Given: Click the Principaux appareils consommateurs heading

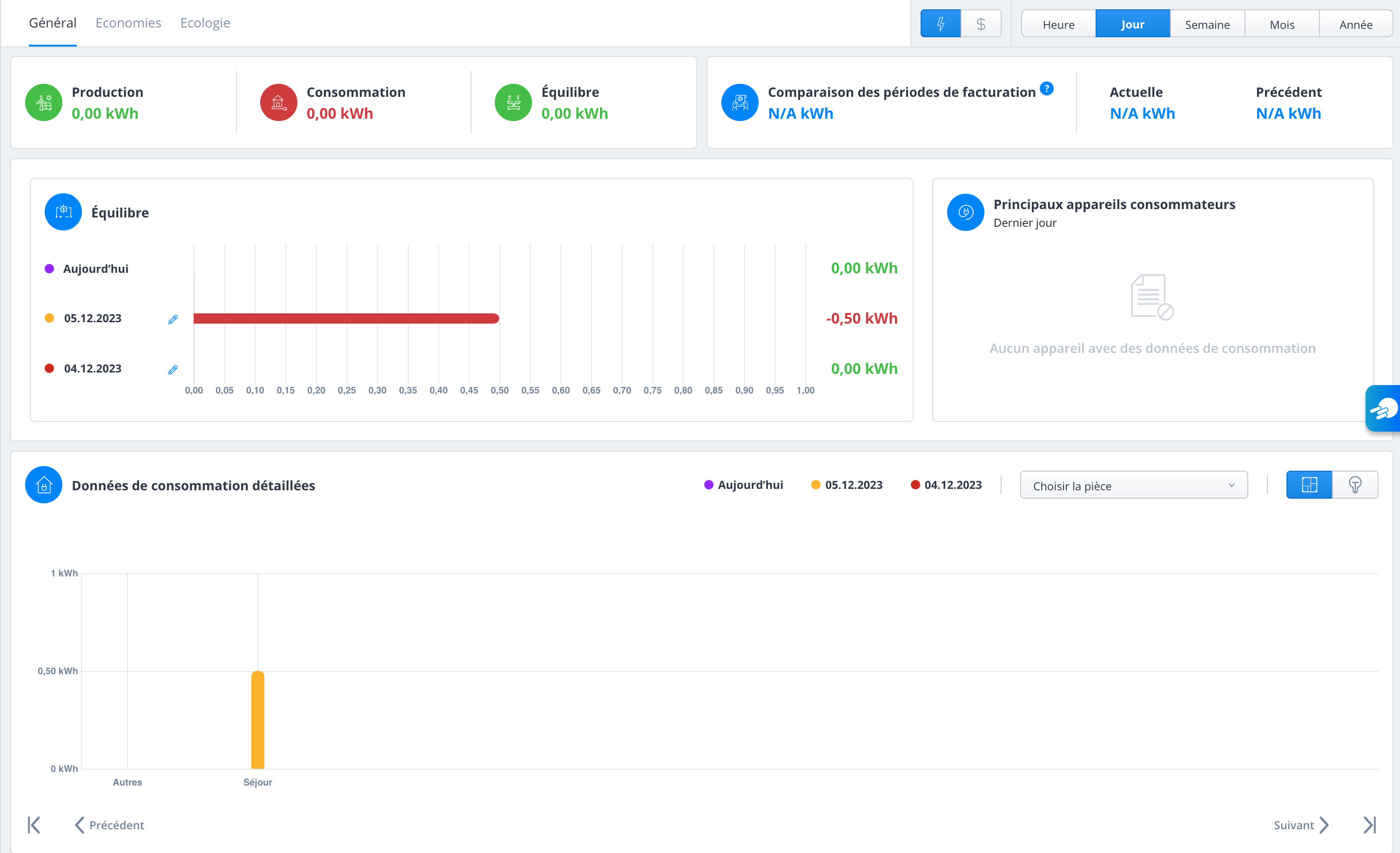Looking at the screenshot, I should [x=1114, y=204].
